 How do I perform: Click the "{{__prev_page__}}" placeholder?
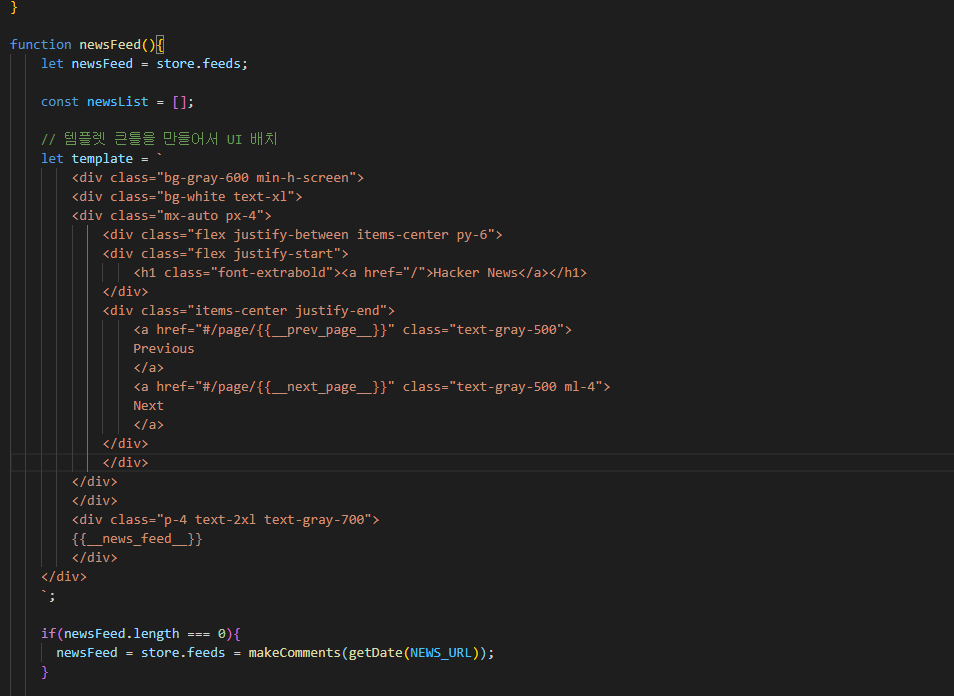322,329
